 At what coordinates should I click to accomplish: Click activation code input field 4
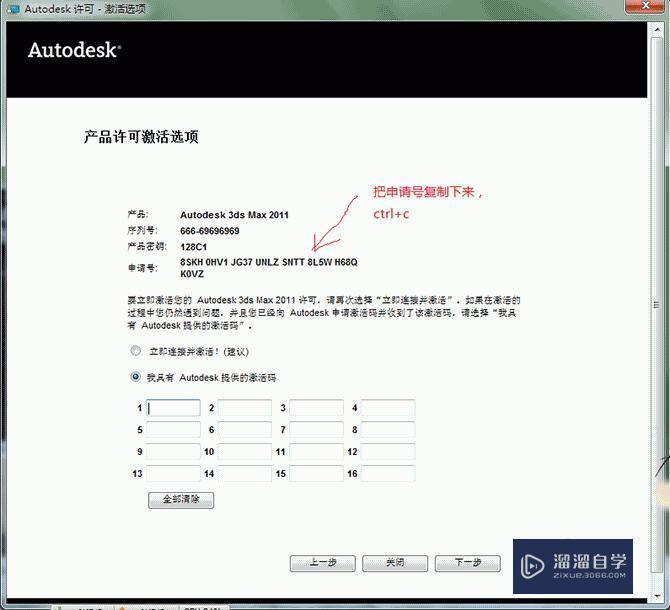[388, 408]
